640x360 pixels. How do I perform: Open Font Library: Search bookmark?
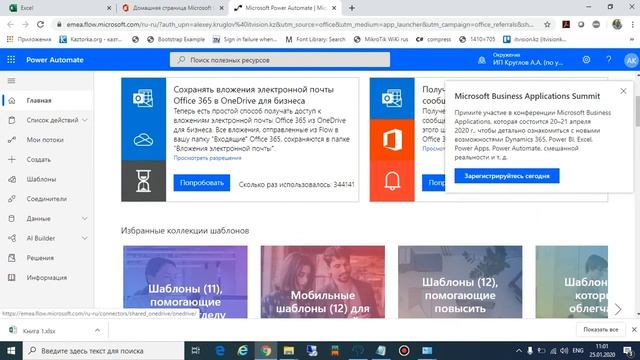coord(316,39)
